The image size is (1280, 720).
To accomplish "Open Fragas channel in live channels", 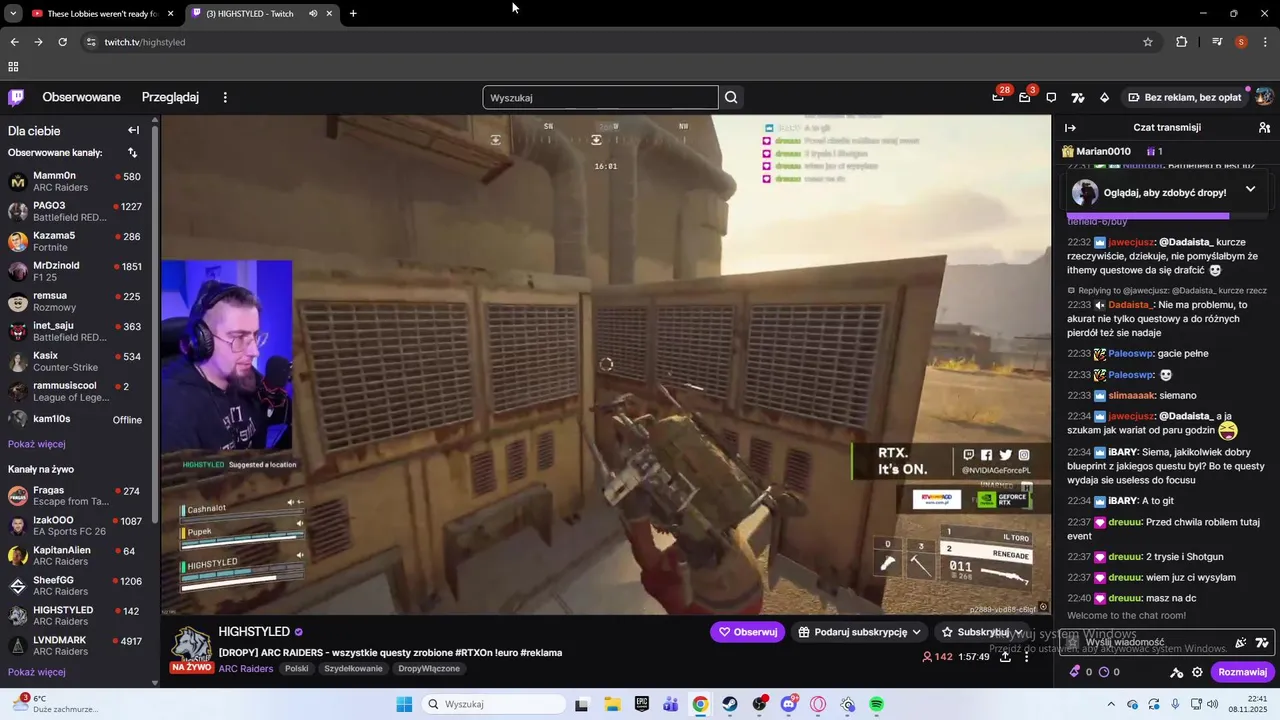I will (76, 496).
